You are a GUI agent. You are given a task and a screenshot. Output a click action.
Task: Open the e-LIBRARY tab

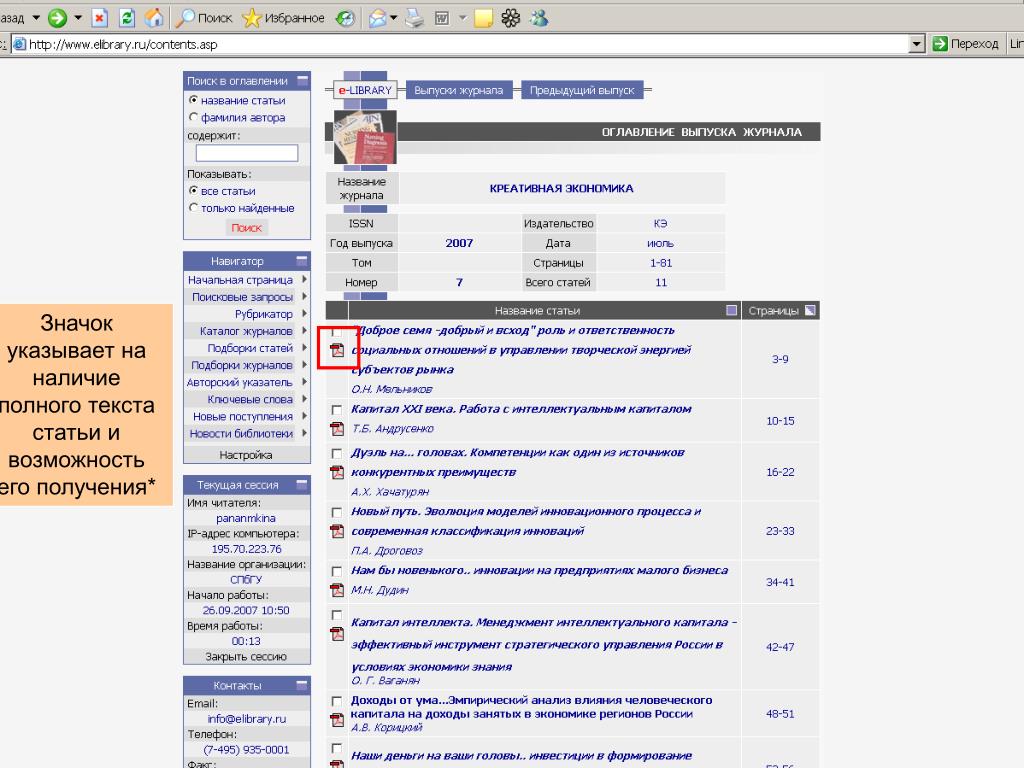pyautogui.click(x=364, y=90)
